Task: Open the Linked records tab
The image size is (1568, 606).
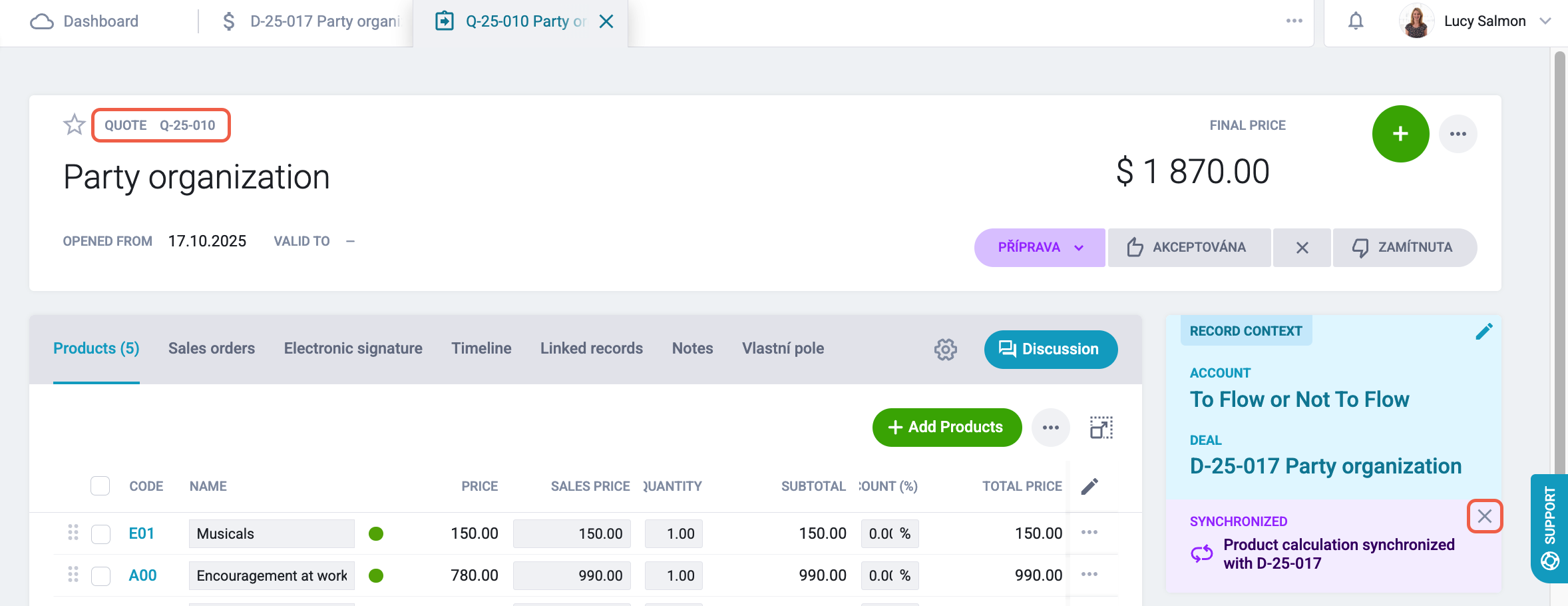Action: click(592, 348)
